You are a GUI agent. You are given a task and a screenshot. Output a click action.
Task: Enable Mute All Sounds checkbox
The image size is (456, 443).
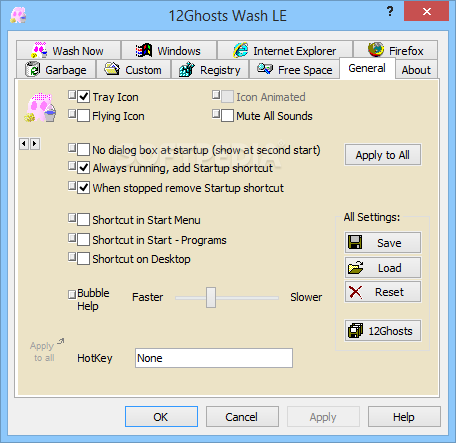(x=227, y=116)
